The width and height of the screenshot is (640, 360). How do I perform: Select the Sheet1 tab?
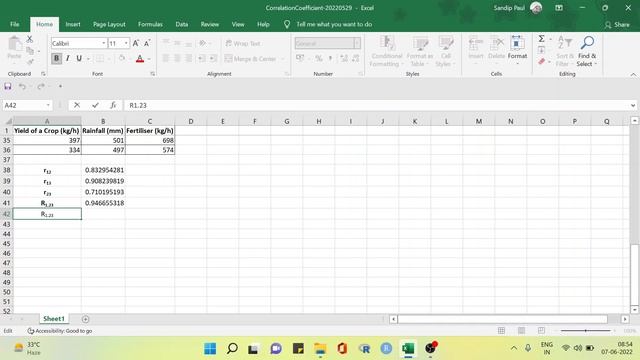(54, 319)
